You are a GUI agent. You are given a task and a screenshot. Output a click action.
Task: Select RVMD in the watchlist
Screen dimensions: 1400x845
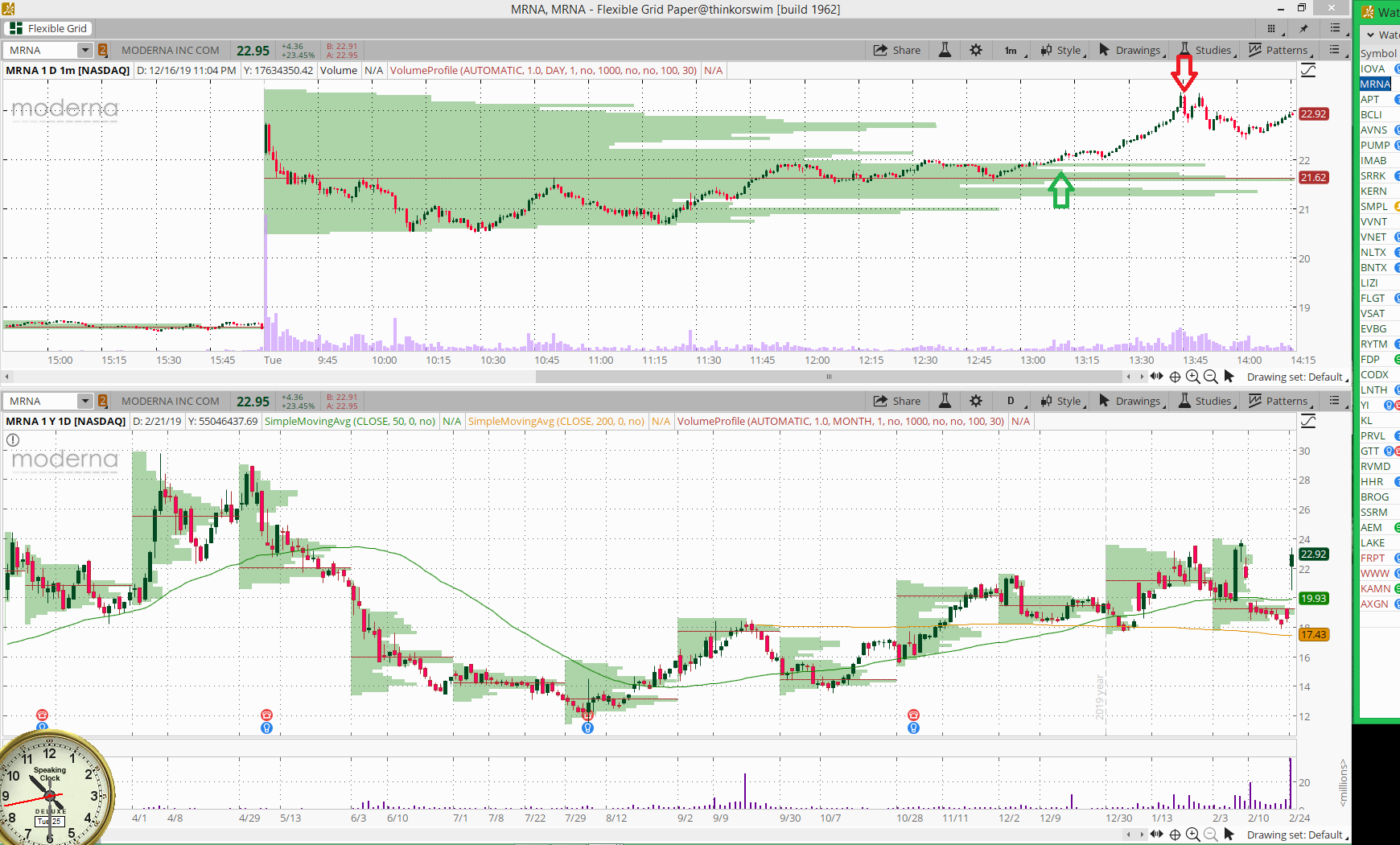pos(1375,466)
